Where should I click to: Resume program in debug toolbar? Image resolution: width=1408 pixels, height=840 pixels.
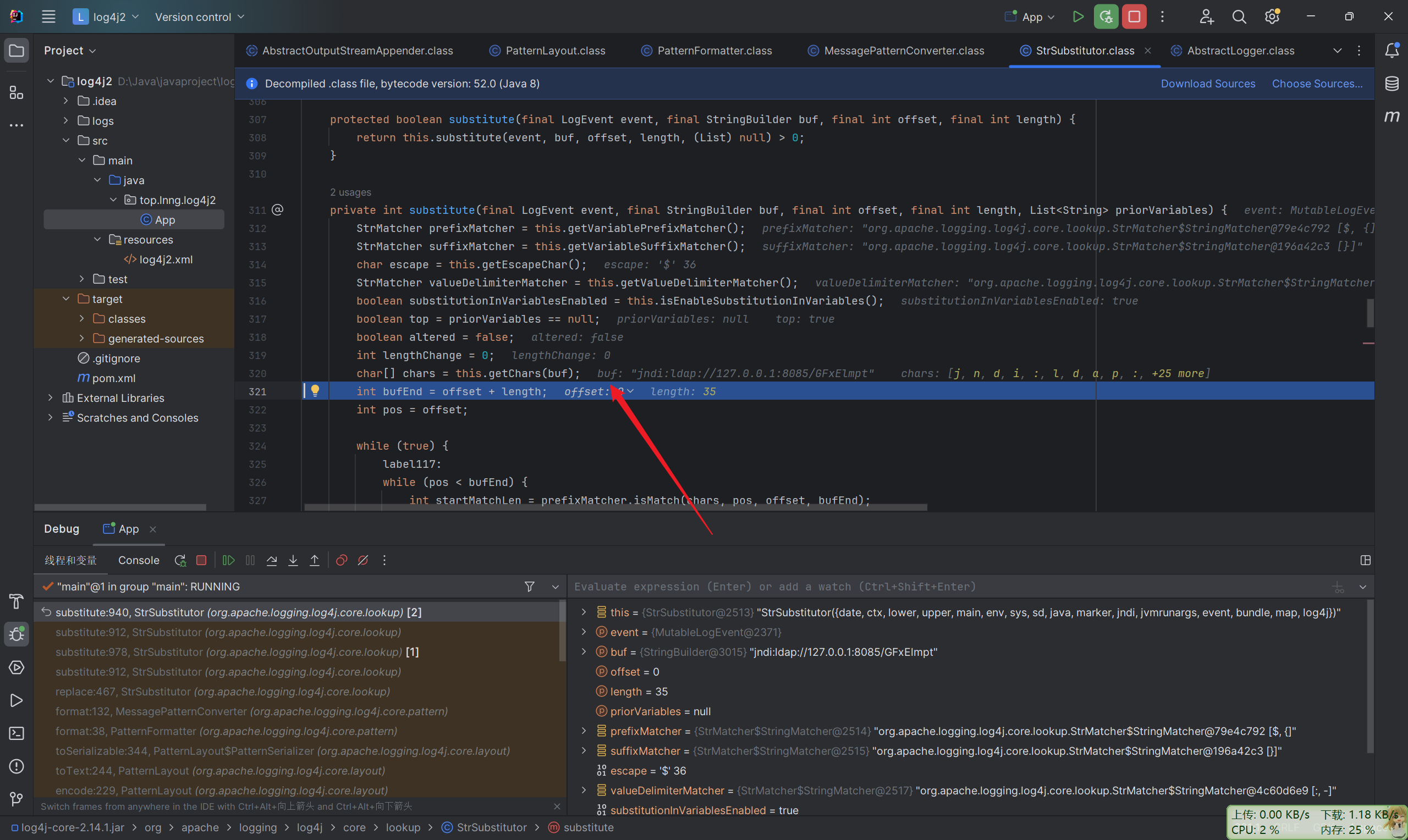[228, 560]
